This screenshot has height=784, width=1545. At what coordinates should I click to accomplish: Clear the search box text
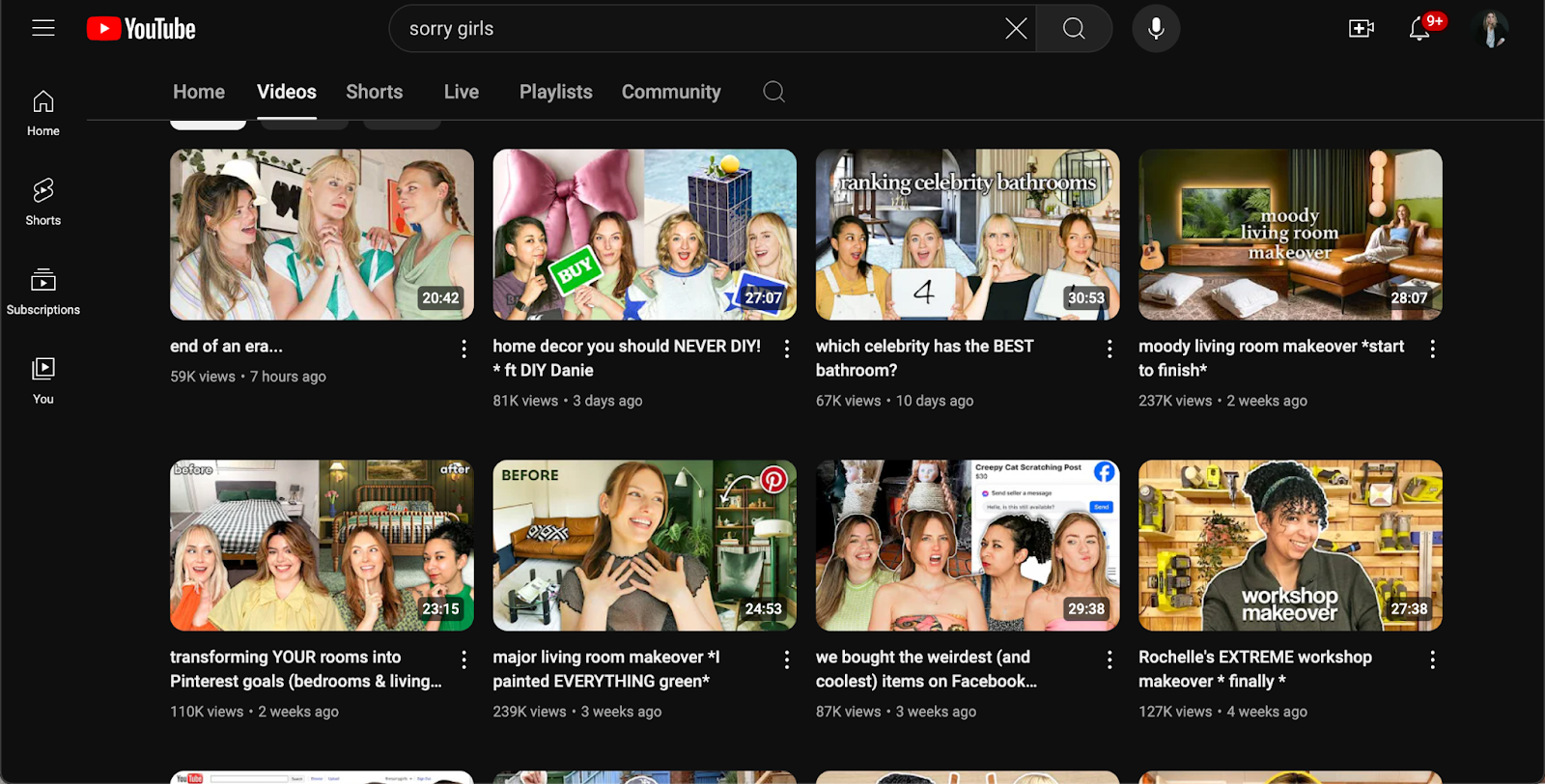tap(1016, 29)
